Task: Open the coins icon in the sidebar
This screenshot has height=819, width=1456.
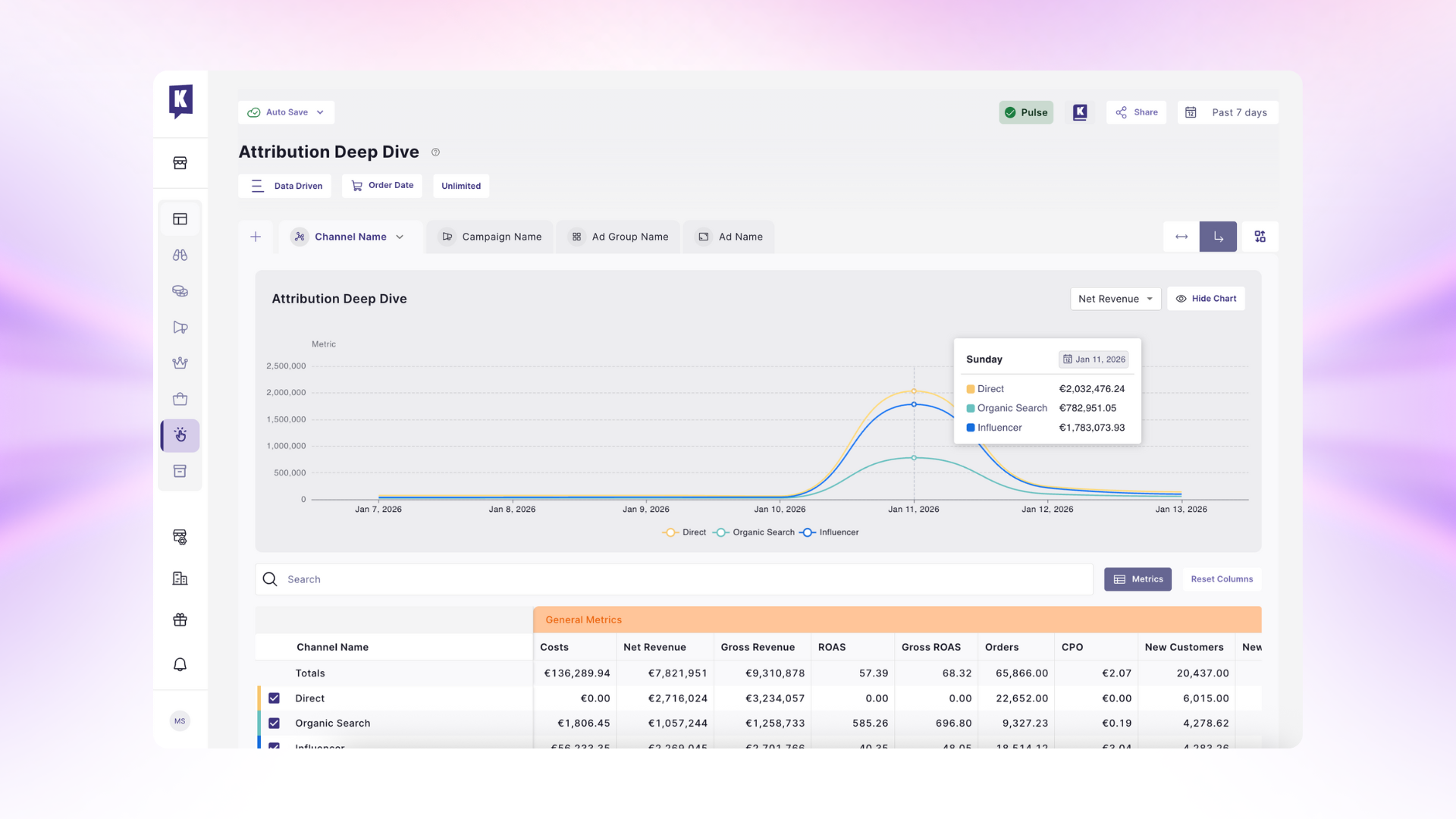Action: pyautogui.click(x=180, y=291)
